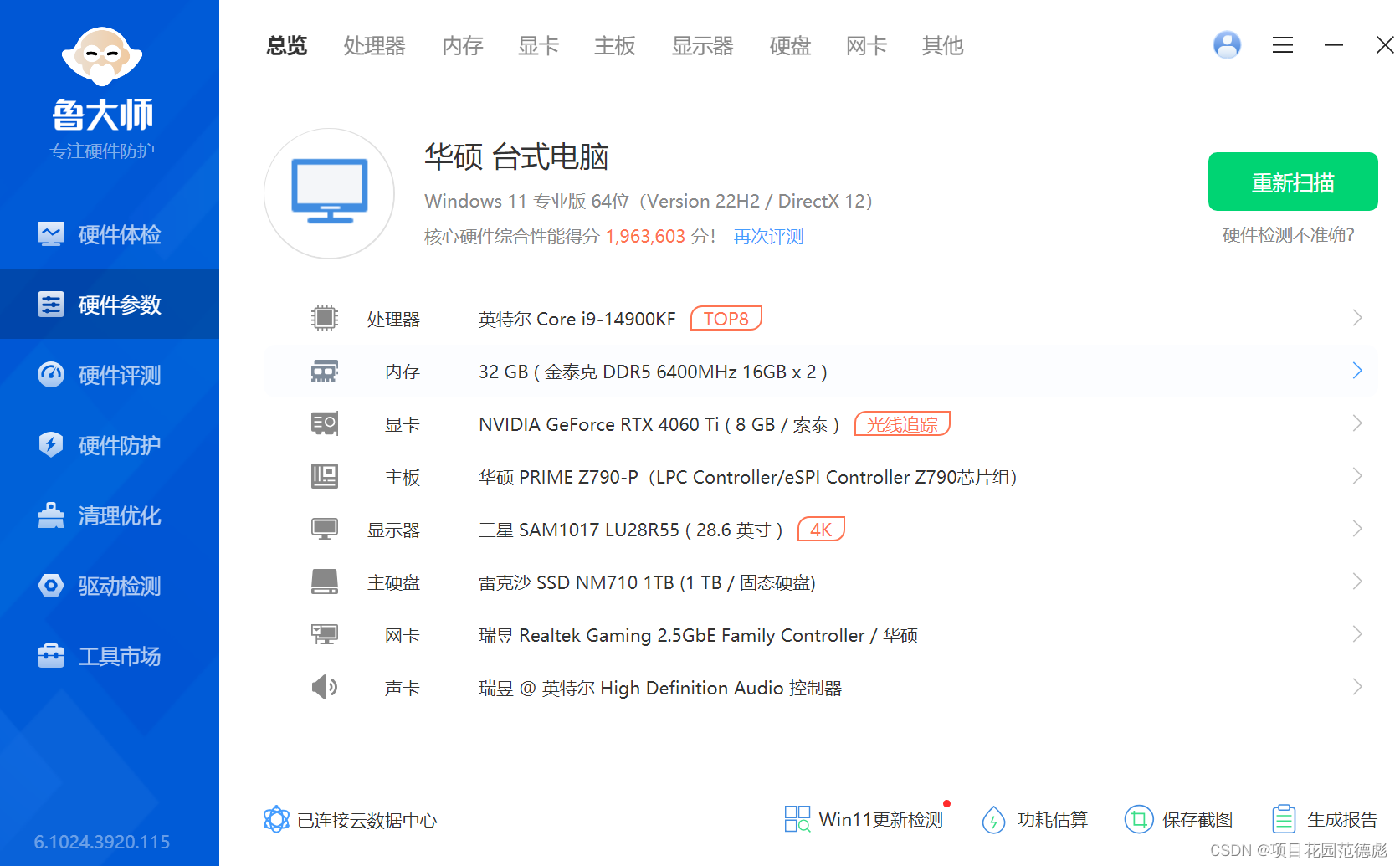The height and width of the screenshot is (866, 1400).
Task: Open the 清理优化 icon in the sidebar
Action: tap(51, 515)
